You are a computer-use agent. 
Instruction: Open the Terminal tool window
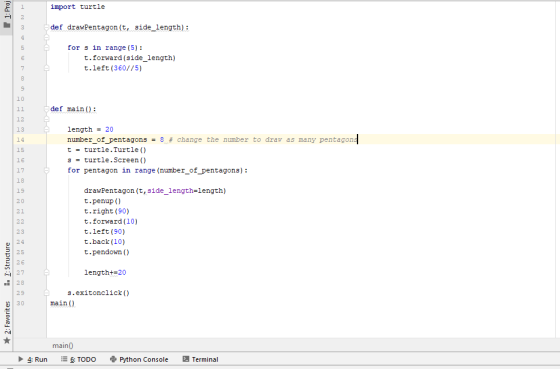tap(200, 359)
